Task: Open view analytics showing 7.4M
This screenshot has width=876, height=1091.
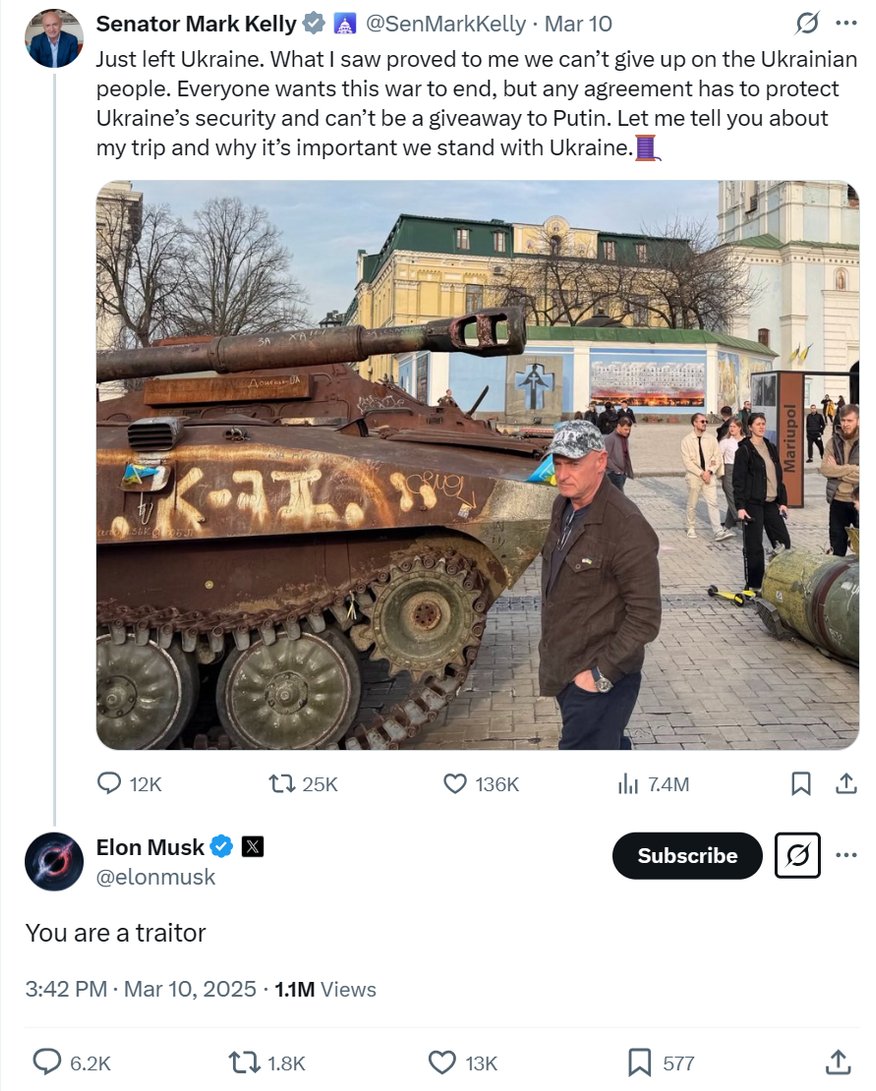Action: (628, 784)
